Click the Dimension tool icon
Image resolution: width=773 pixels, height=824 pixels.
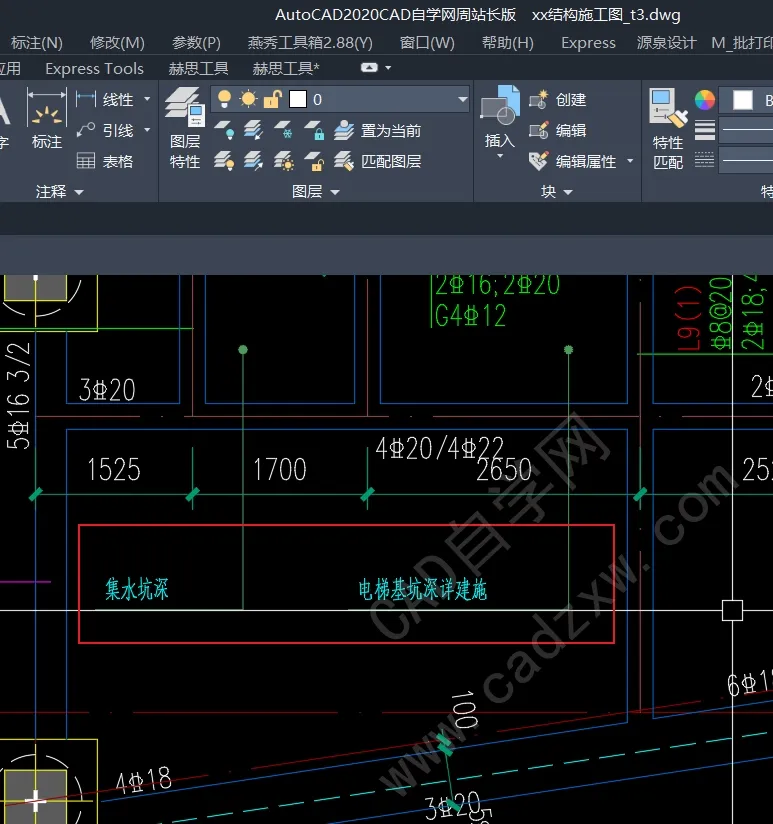pos(47,108)
